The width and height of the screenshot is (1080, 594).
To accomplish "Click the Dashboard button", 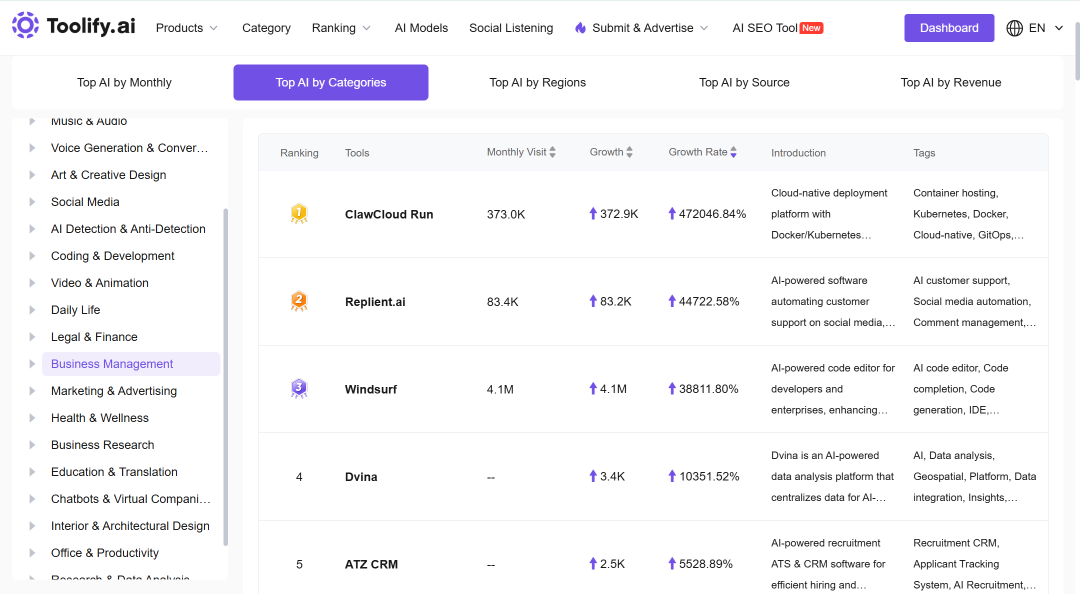I will [x=949, y=28].
